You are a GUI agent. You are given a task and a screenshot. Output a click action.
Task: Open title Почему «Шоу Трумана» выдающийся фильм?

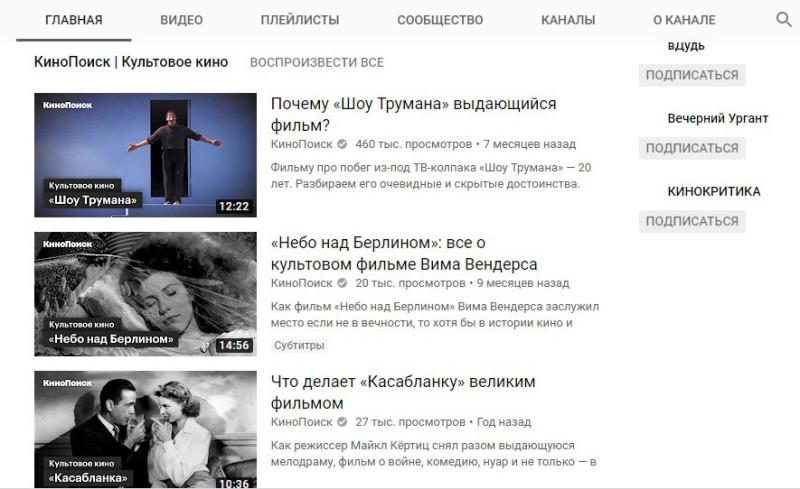413,114
